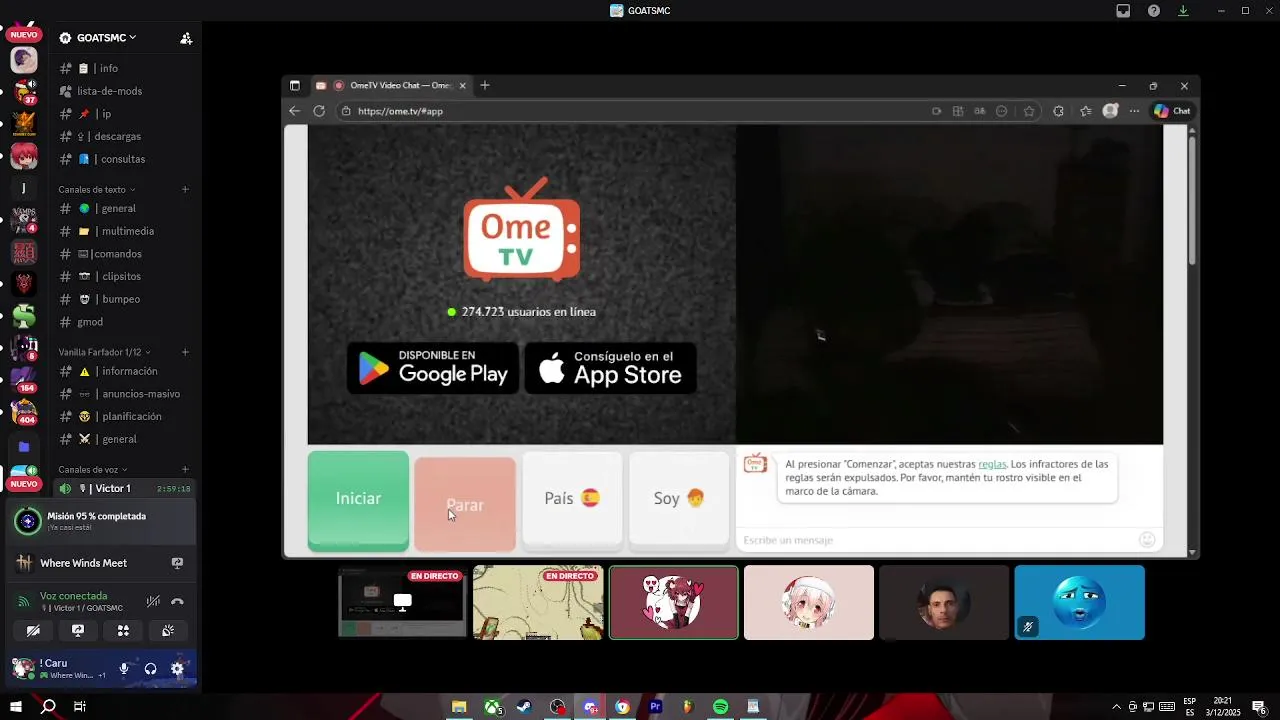
Task: Open the browser extensions puzzle icon
Action: coord(1059,111)
